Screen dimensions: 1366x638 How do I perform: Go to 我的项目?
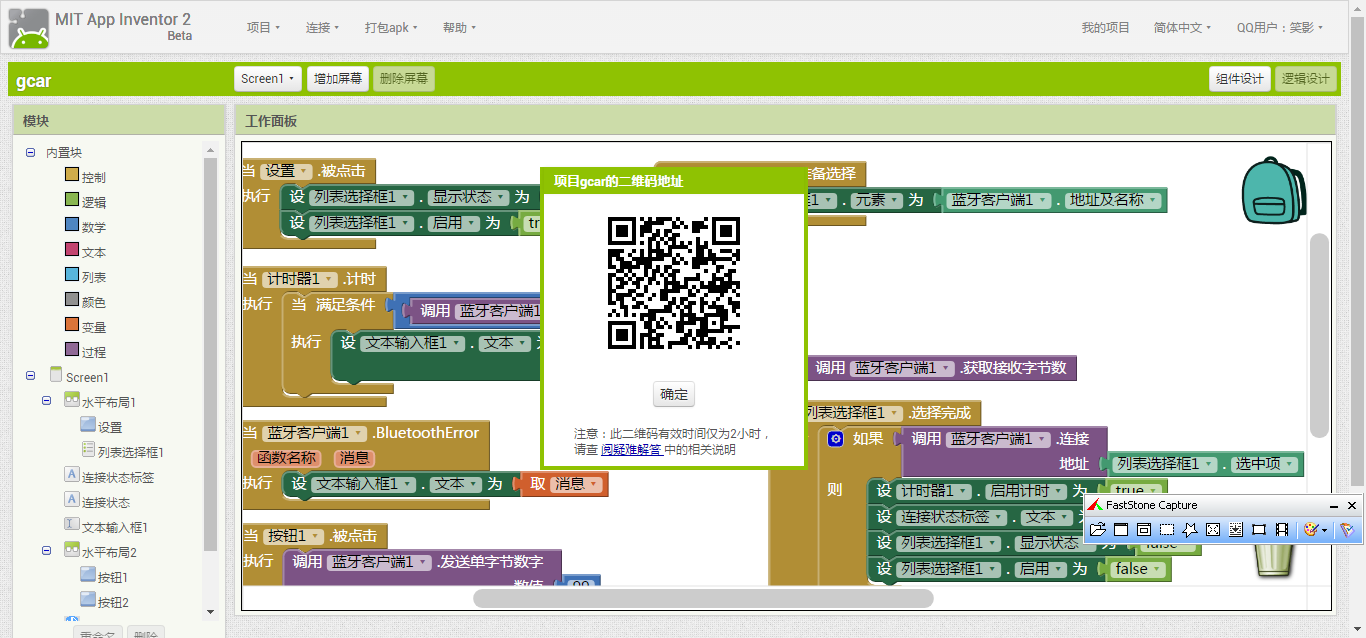1105,28
